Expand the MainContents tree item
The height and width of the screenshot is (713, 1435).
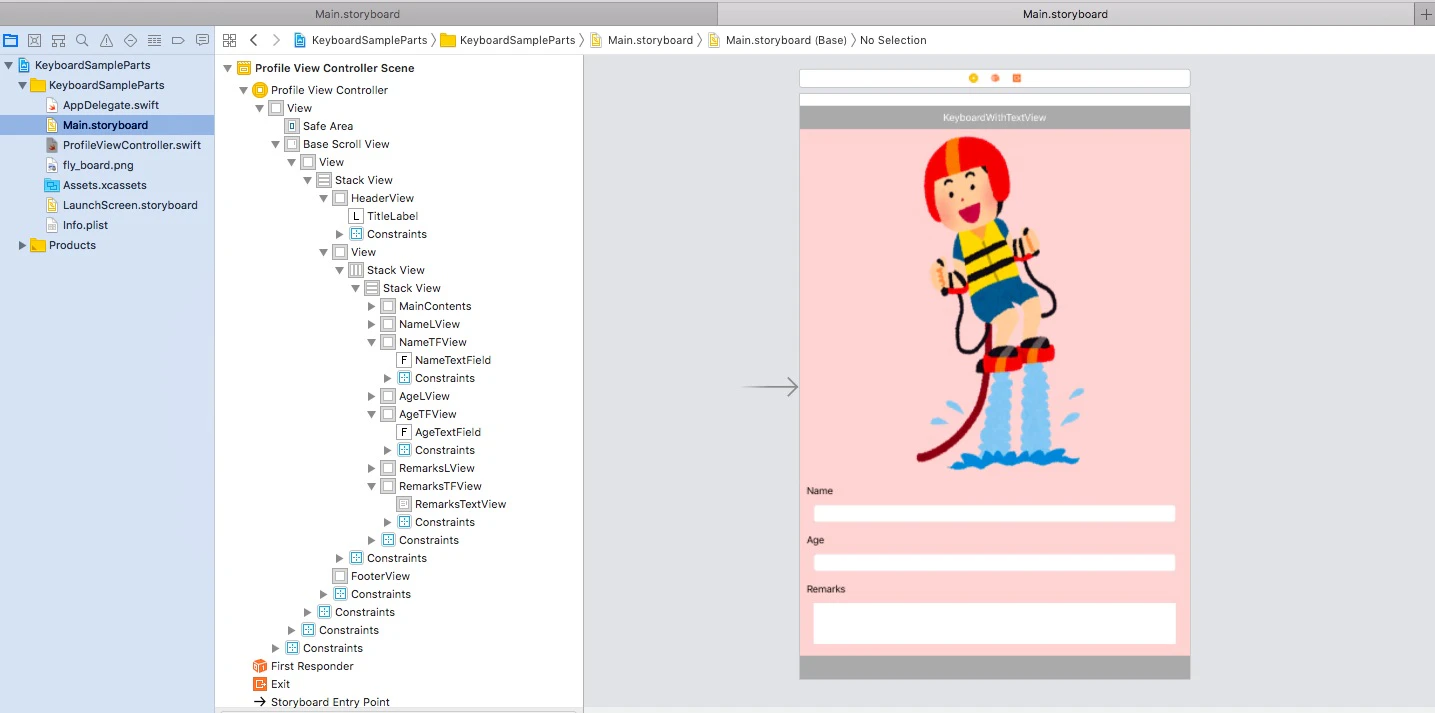372,306
